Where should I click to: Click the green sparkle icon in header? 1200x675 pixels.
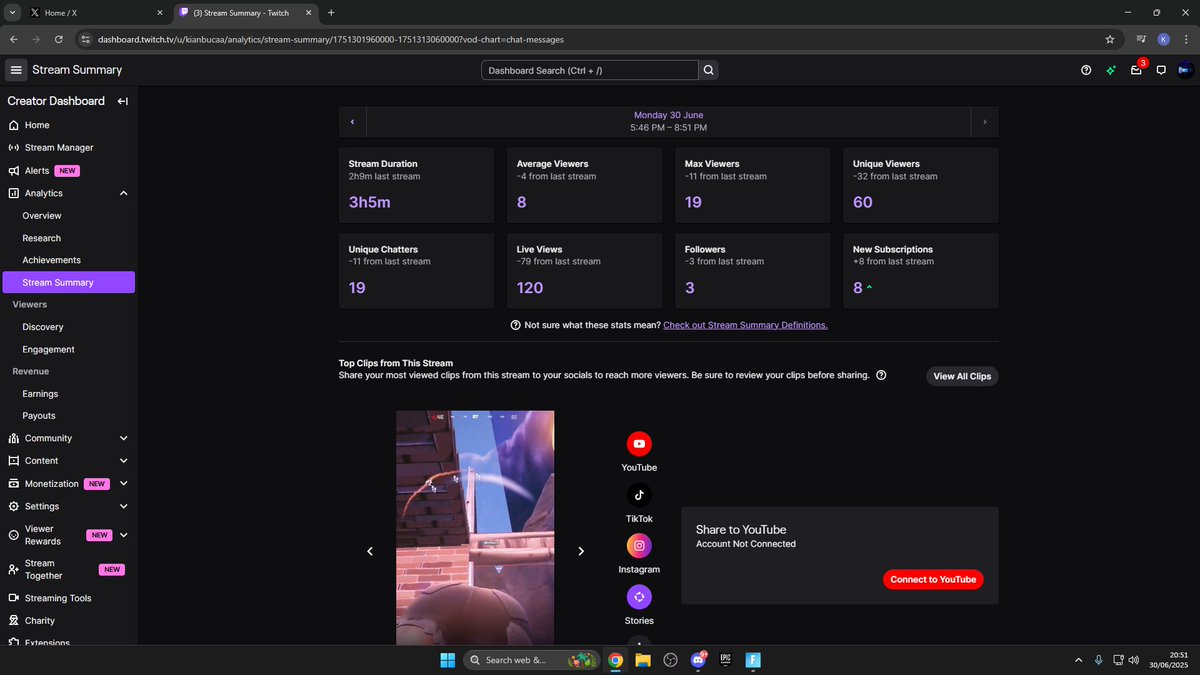click(x=1111, y=70)
